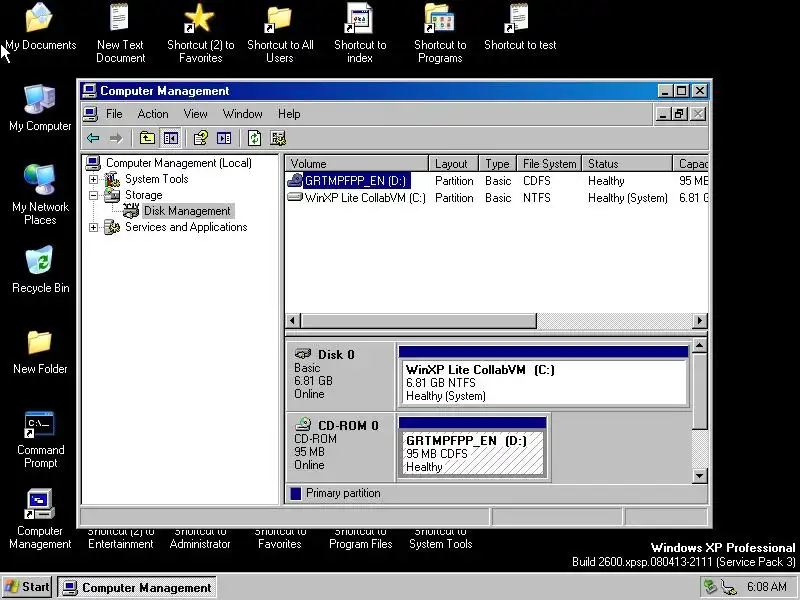Click the Forward arrow toolbar button
The image size is (800, 600).
tap(116, 138)
